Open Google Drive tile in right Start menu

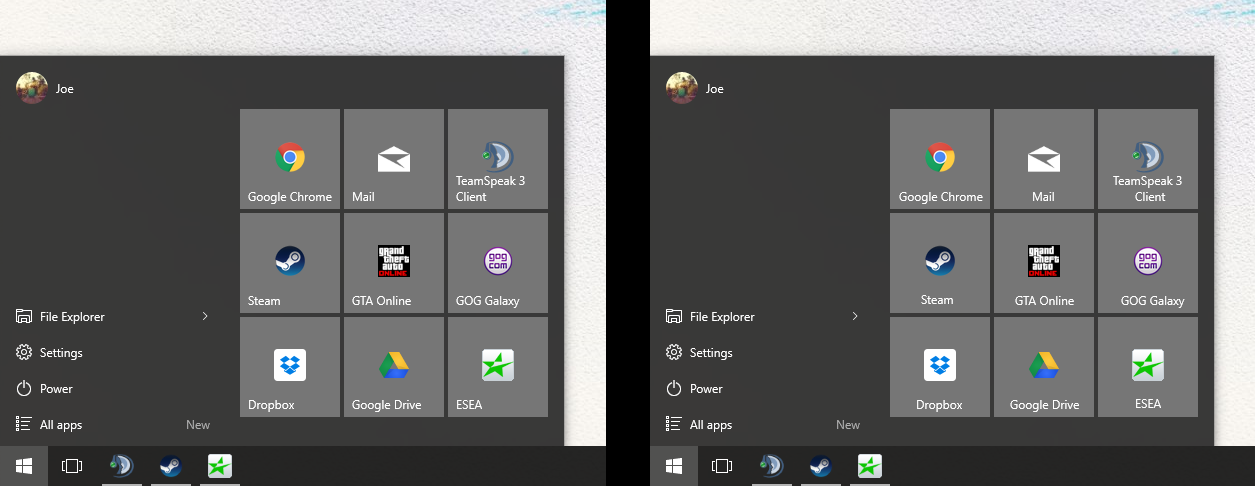[x=1044, y=367]
